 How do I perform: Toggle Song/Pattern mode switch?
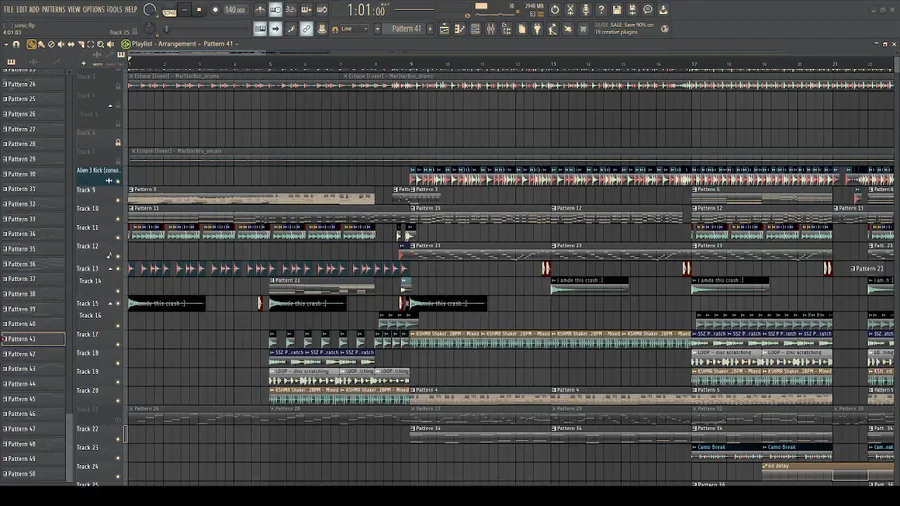pyautogui.click(x=169, y=10)
